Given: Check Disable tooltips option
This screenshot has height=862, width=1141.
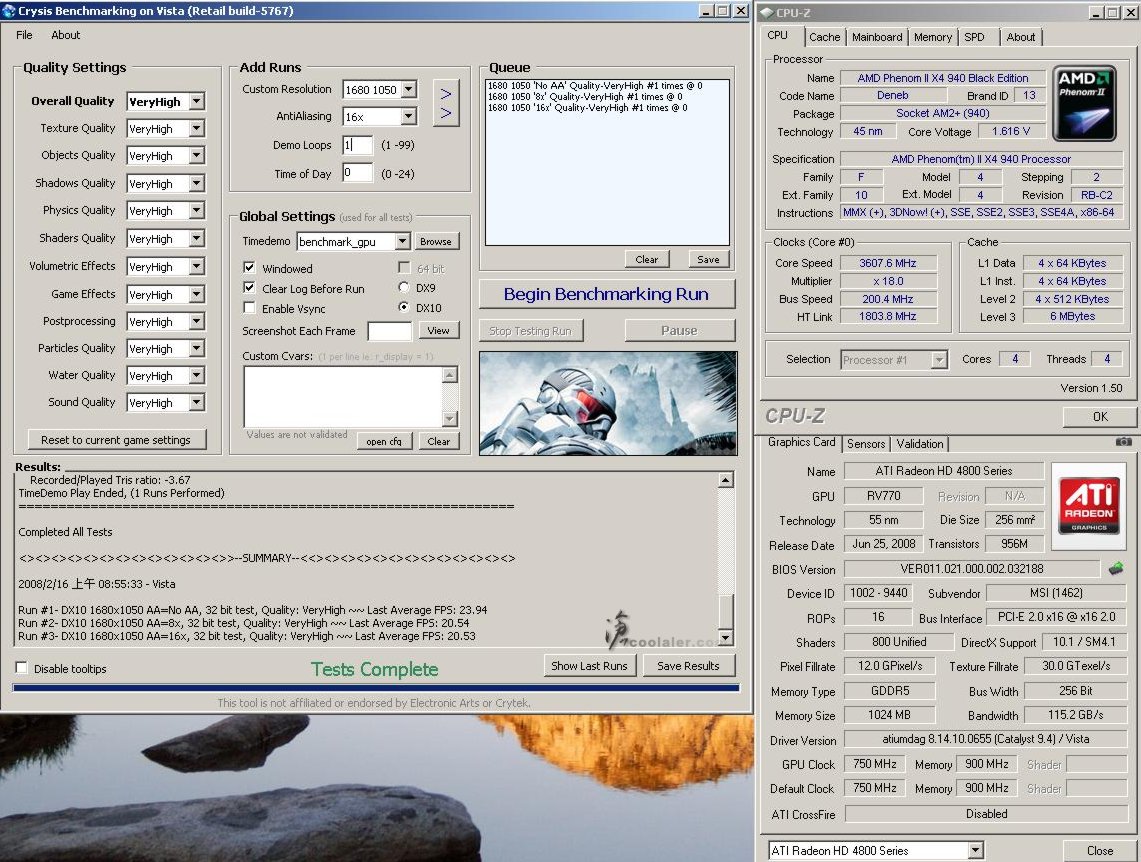Looking at the screenshot, I should pyautogui.click(x=22, y=668).
